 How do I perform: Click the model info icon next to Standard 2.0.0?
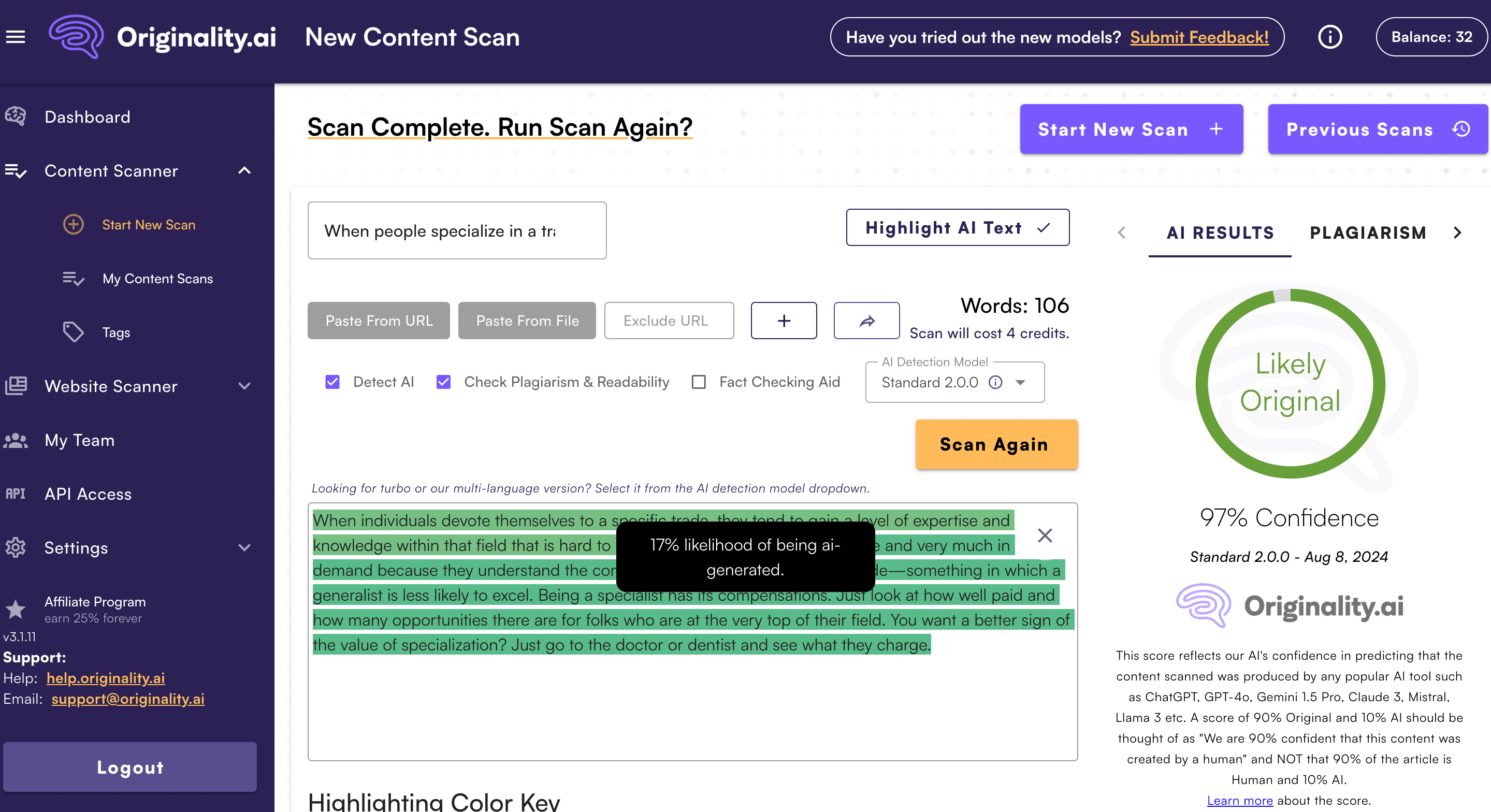point(995,383)
